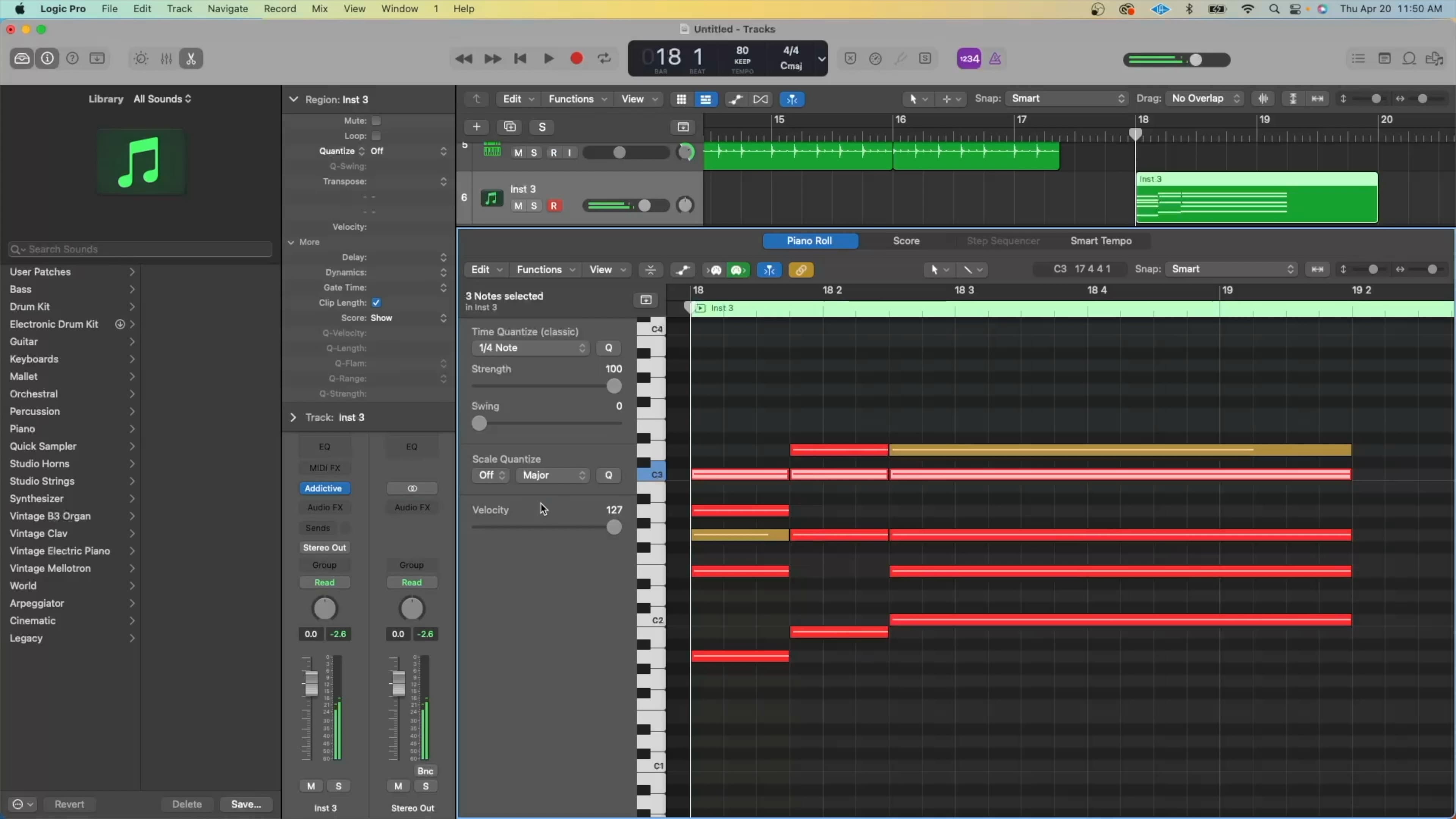Click the Fast Forward button
Viewport: 1456px width, 819px height.
point(492,58)
